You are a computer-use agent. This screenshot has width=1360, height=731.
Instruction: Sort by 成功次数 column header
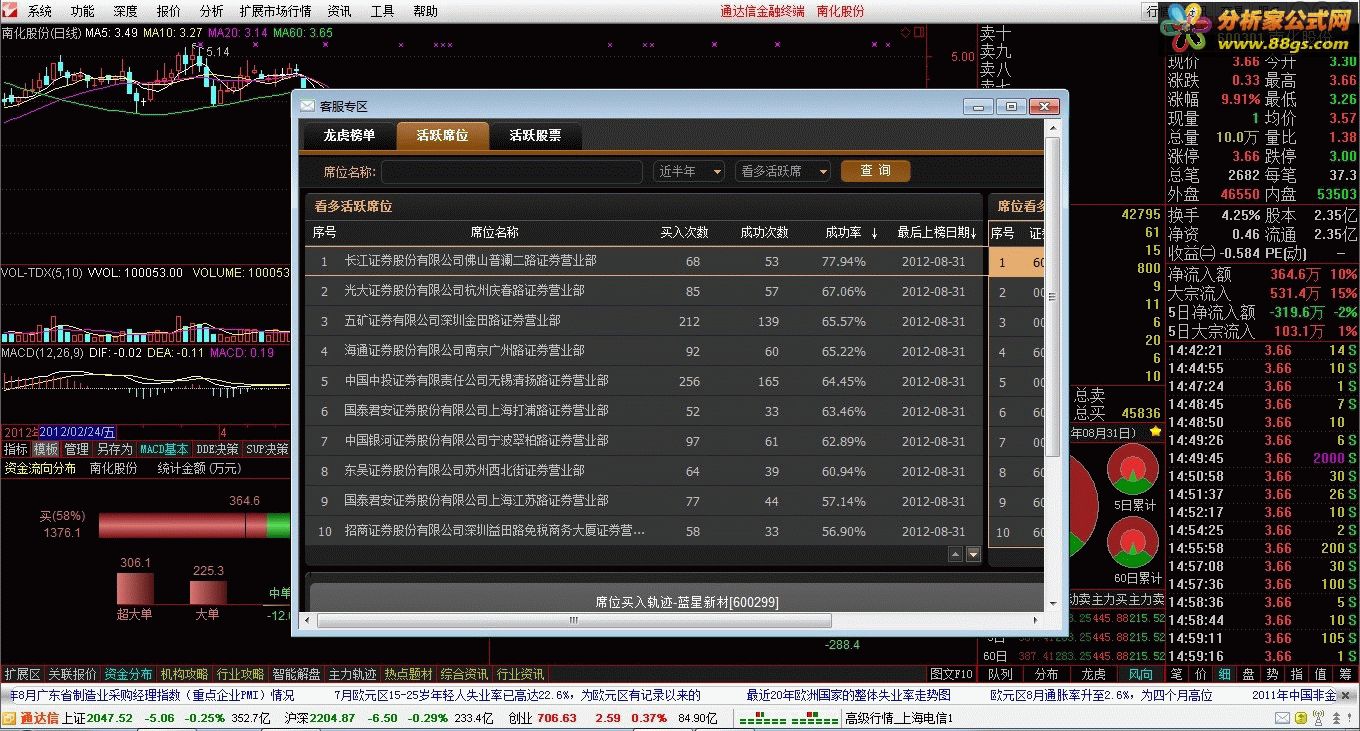pyautogui.click(x=764, y=232)
